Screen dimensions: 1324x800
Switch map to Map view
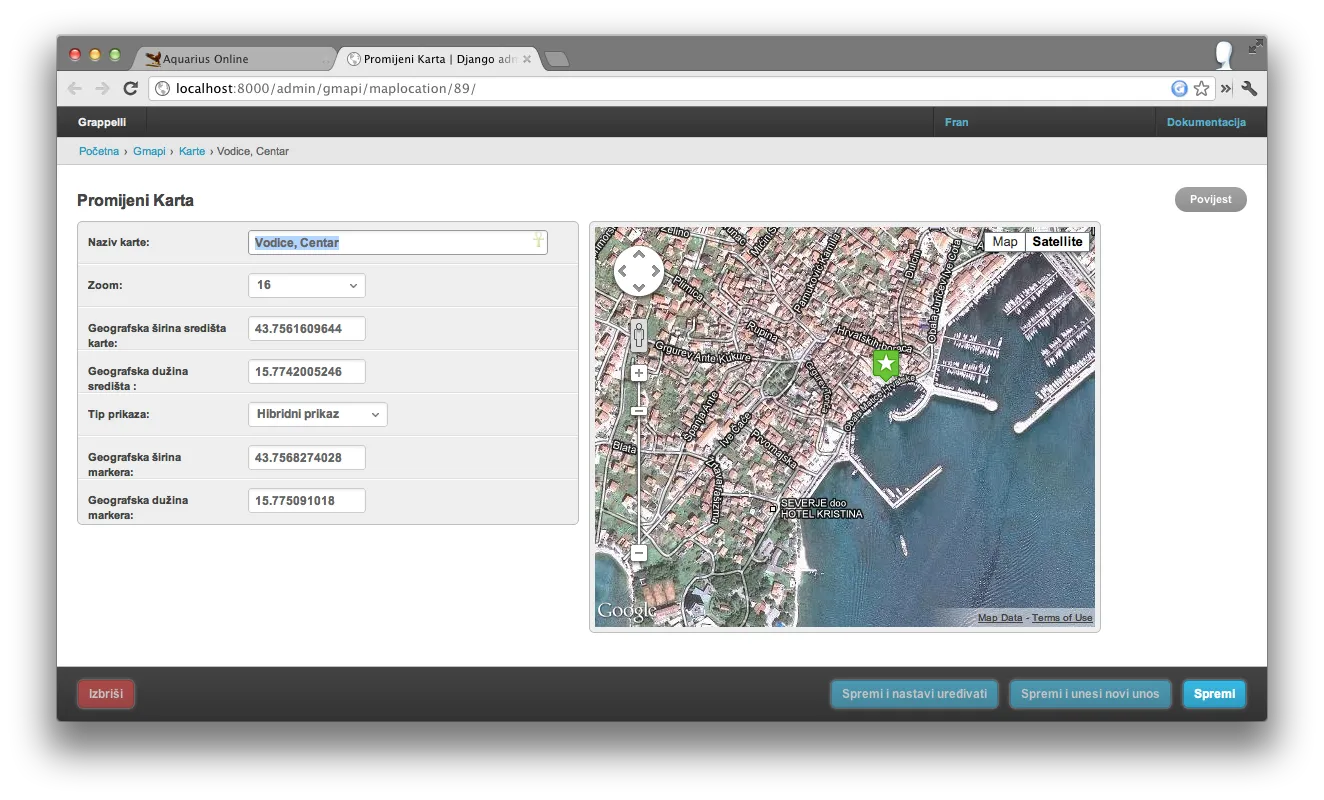point(1004,242)
